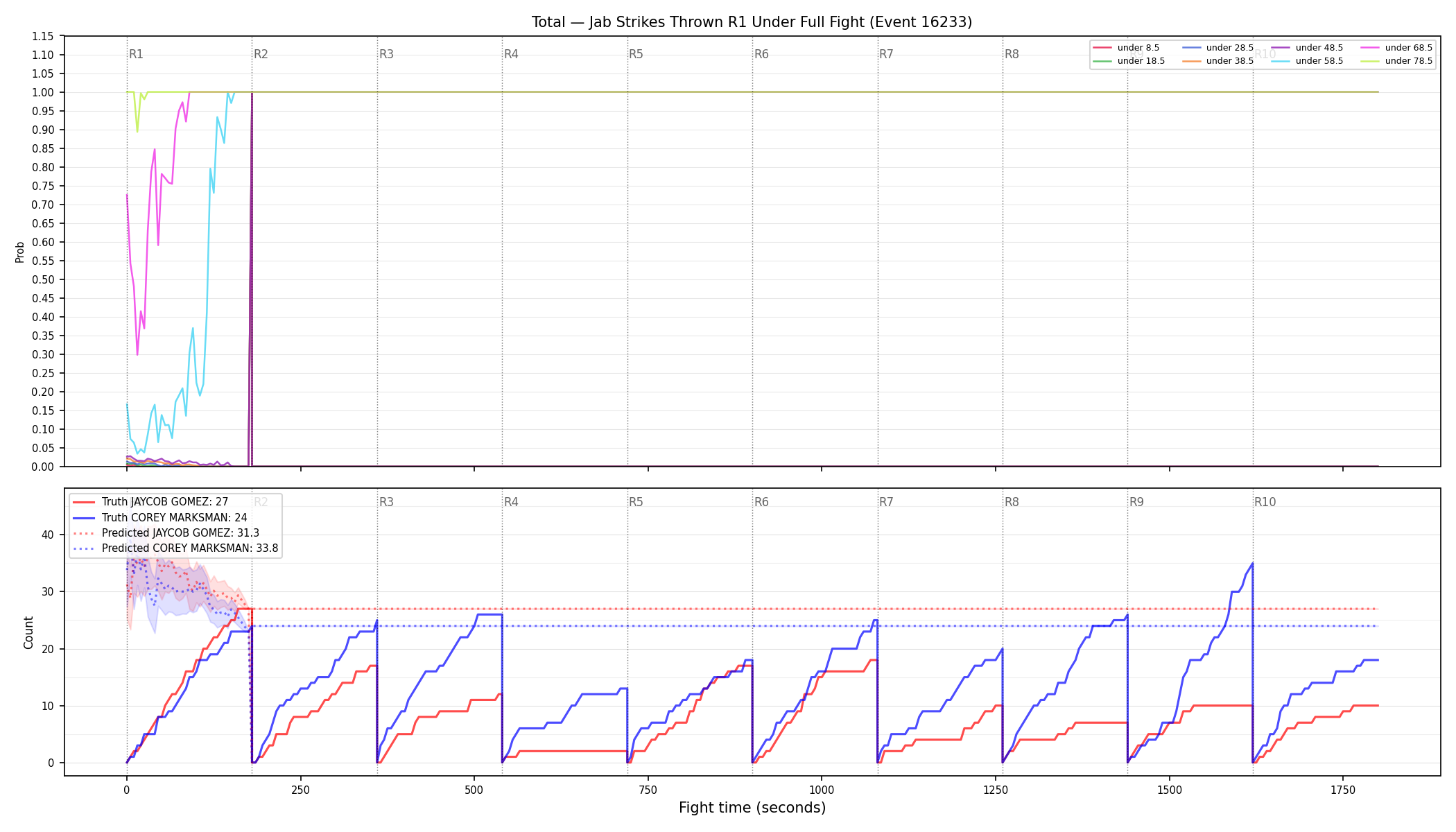Click the R3 round marker in probability chart
Image resolution: width=1456 pixels, height=832 pixels.
[386, 54]
